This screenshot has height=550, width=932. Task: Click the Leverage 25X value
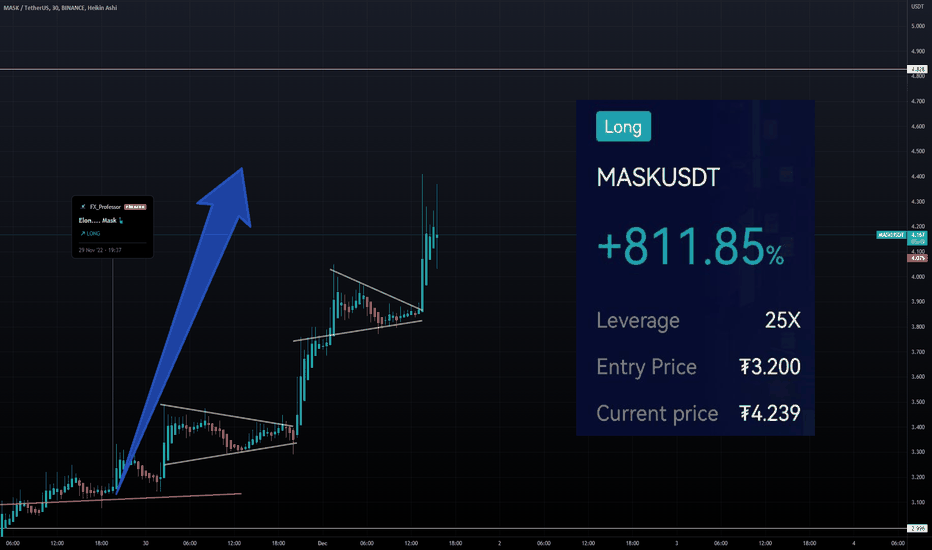[x=782, y=320]
